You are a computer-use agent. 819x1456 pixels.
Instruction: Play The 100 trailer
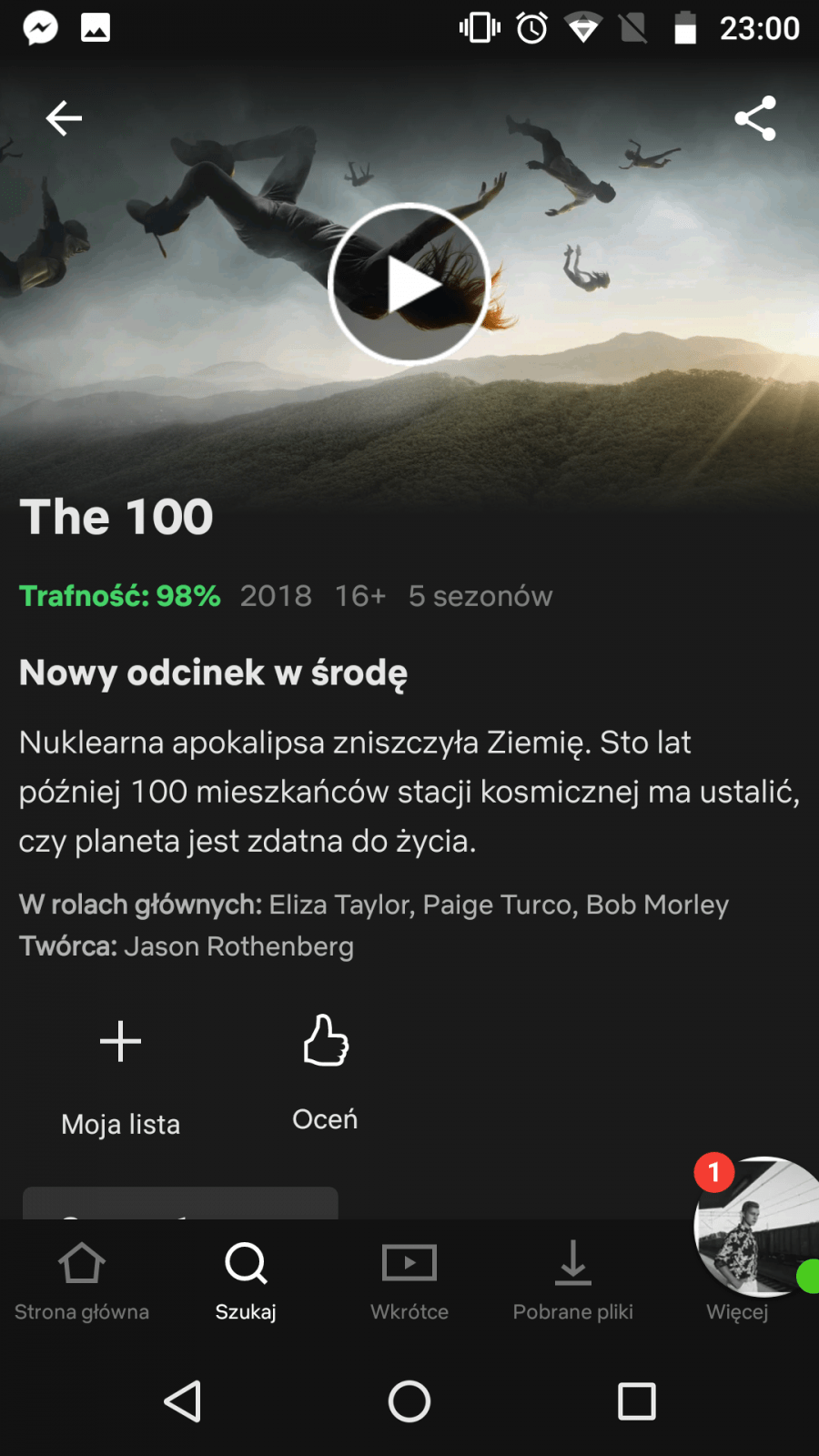pyautogui.click(x=409, y=284)
